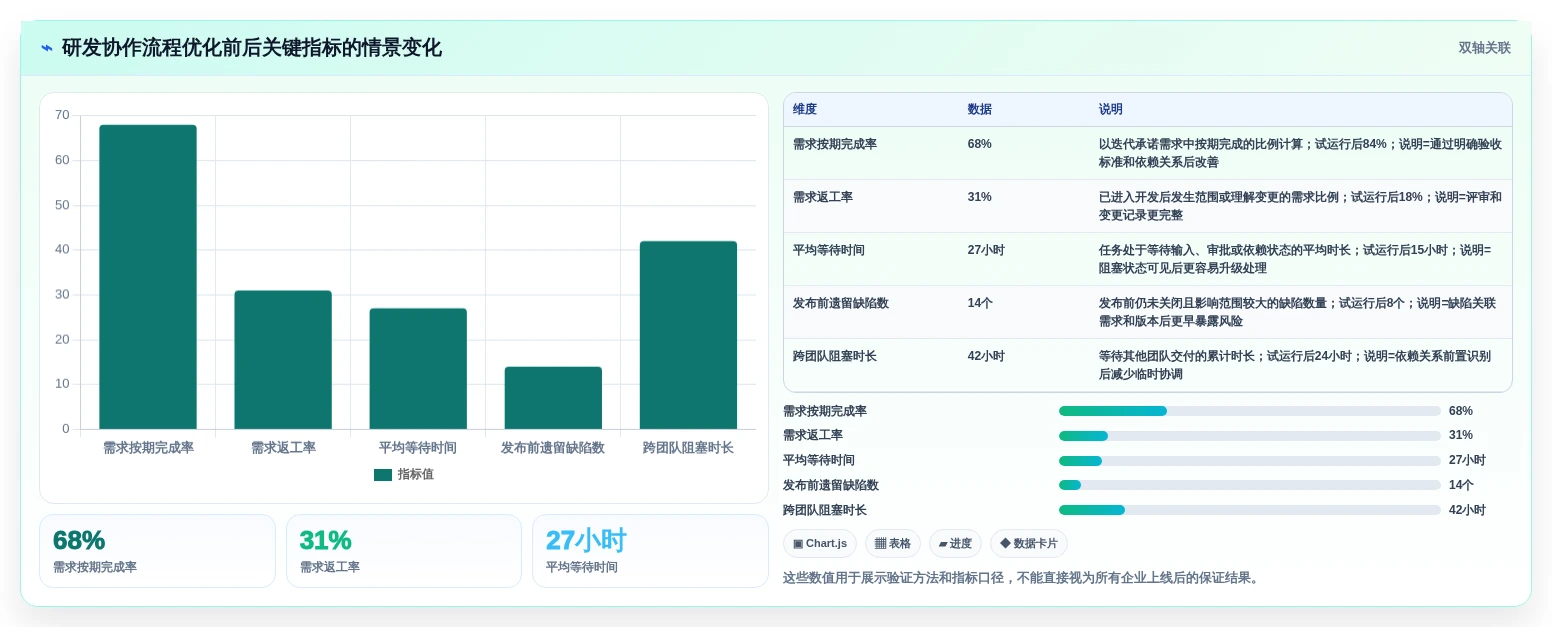Select the 进度 tag chip

tap(955, 544)
